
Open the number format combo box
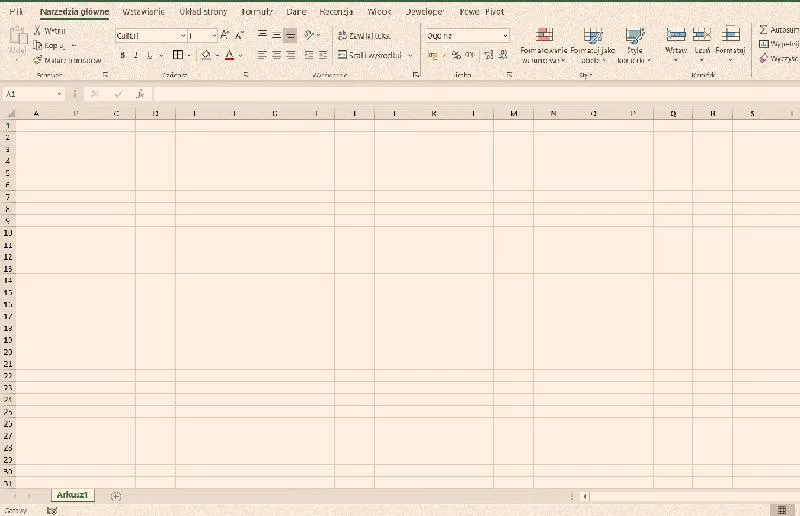pos(467,35)
